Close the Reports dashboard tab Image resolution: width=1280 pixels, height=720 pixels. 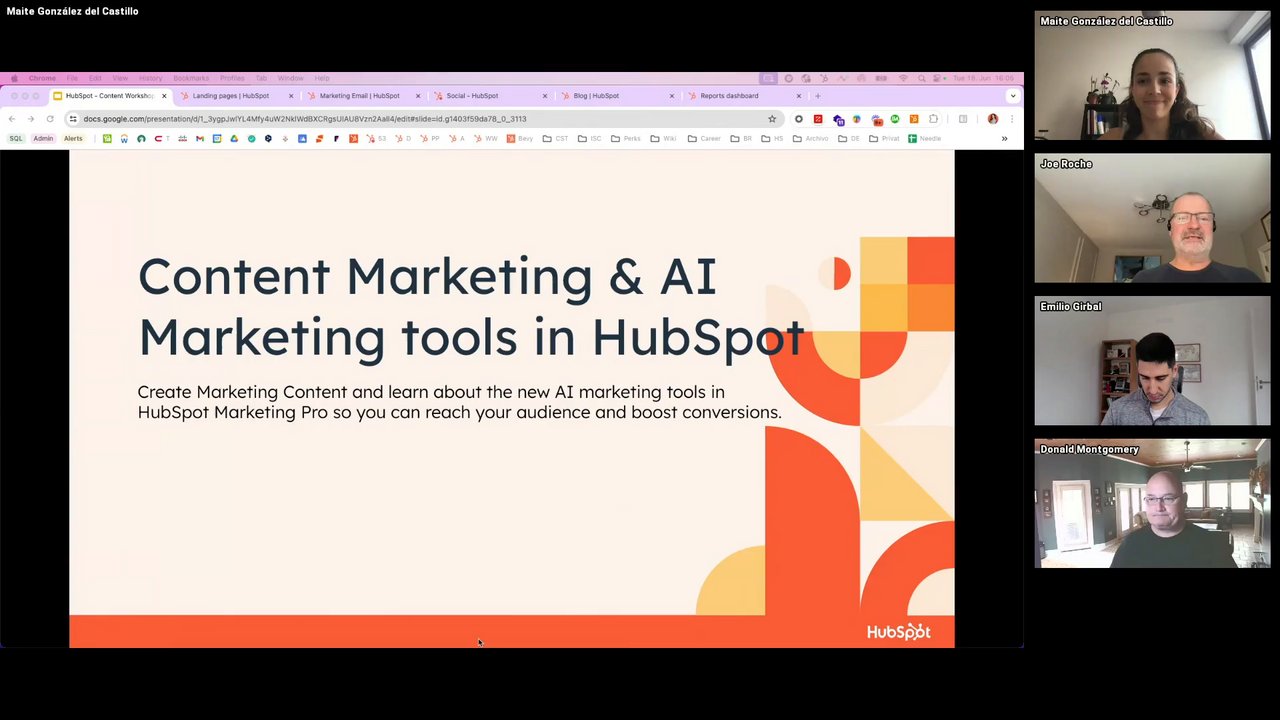click(x=798, y=96)
